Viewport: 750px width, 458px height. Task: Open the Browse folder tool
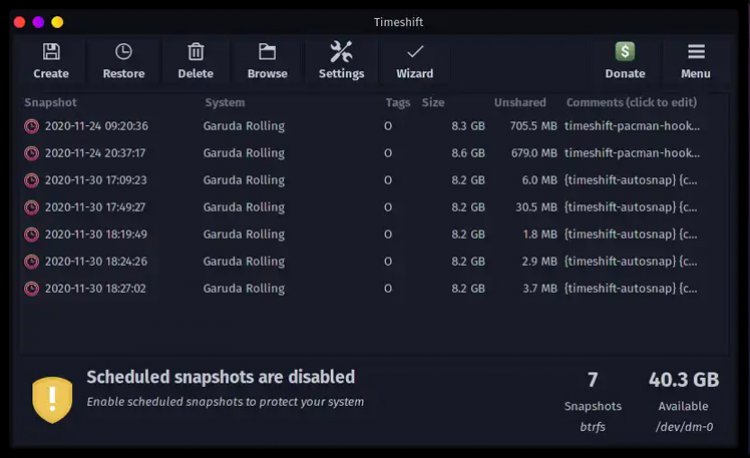point(267,52)
